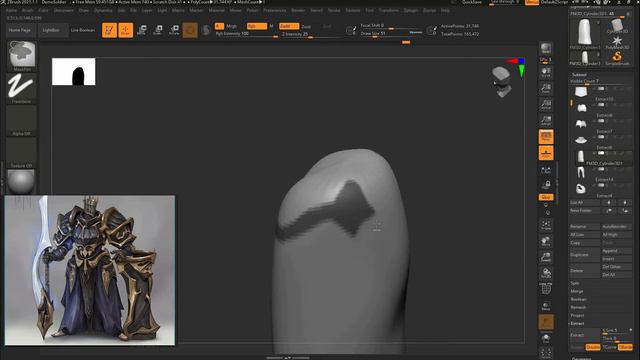Collapse the Subtool panel header

tap(579, 75)
